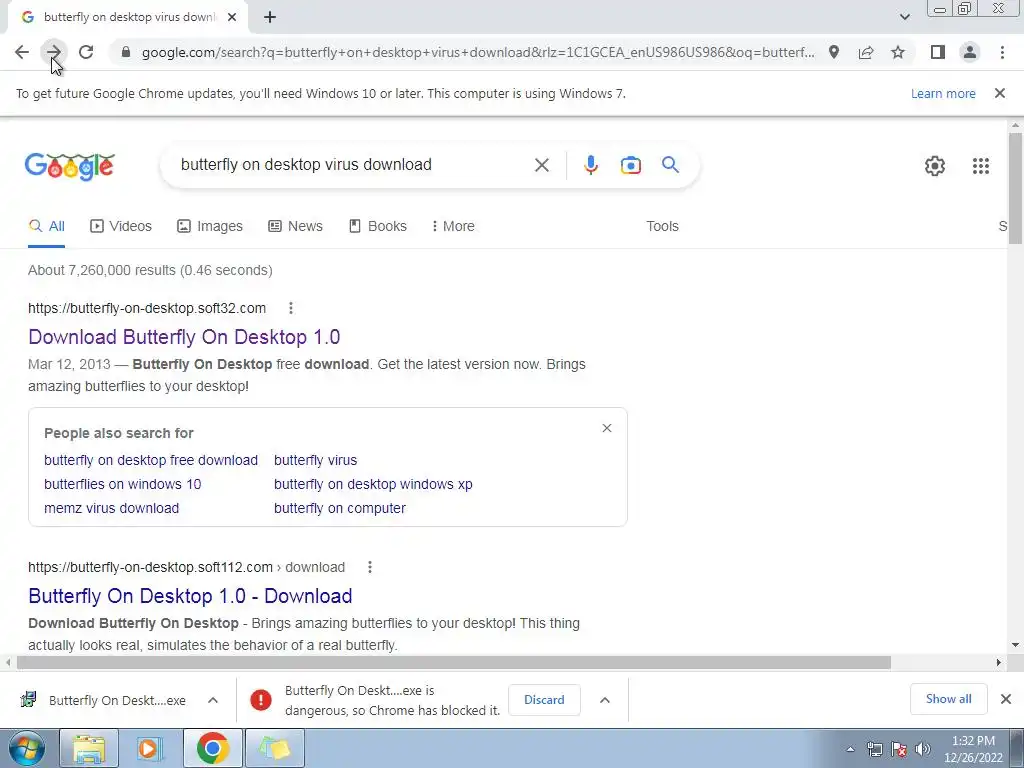Click memz virus download suggestion
Screen dimensions: 1024x768
pyautogui.click(x=112, y=509)
